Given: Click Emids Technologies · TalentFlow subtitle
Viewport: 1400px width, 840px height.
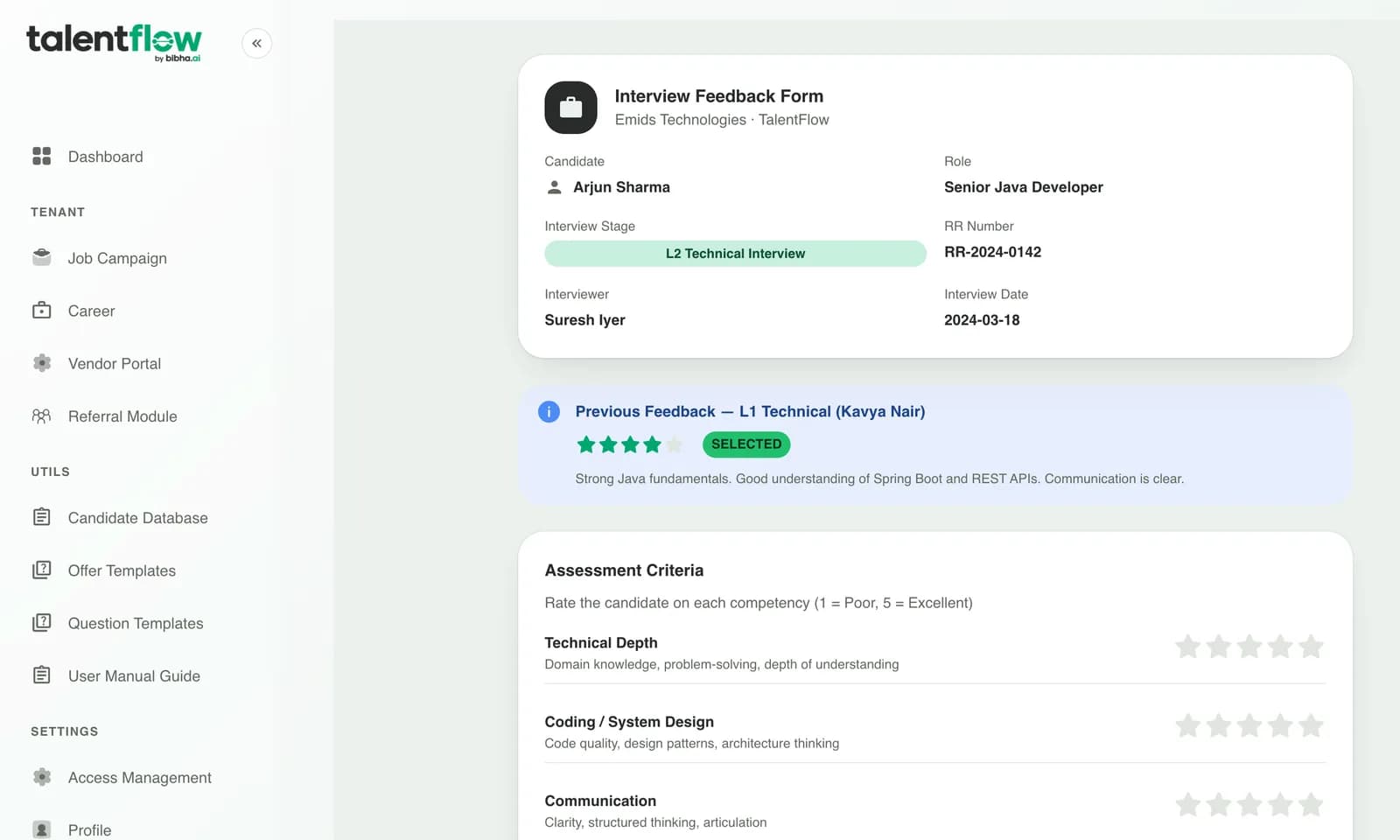Looking at the screenshot, I should click(722, 120).
